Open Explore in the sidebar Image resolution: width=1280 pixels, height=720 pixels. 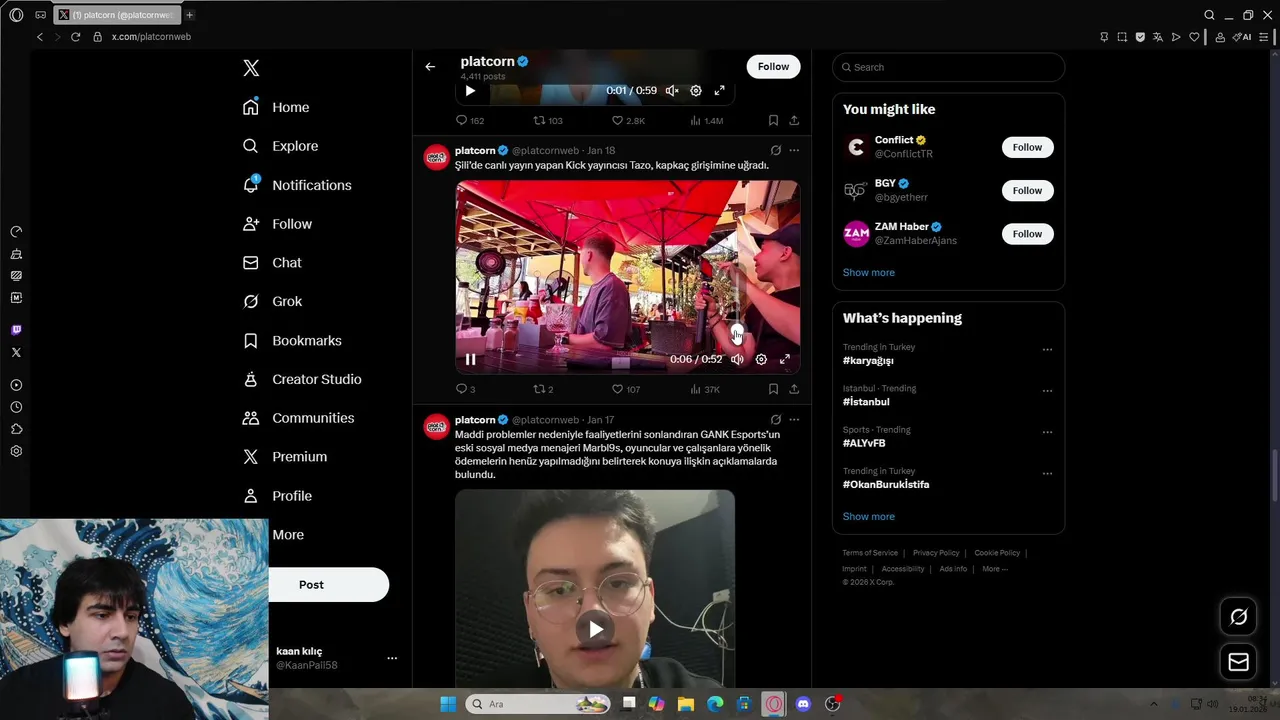[280, 146]
